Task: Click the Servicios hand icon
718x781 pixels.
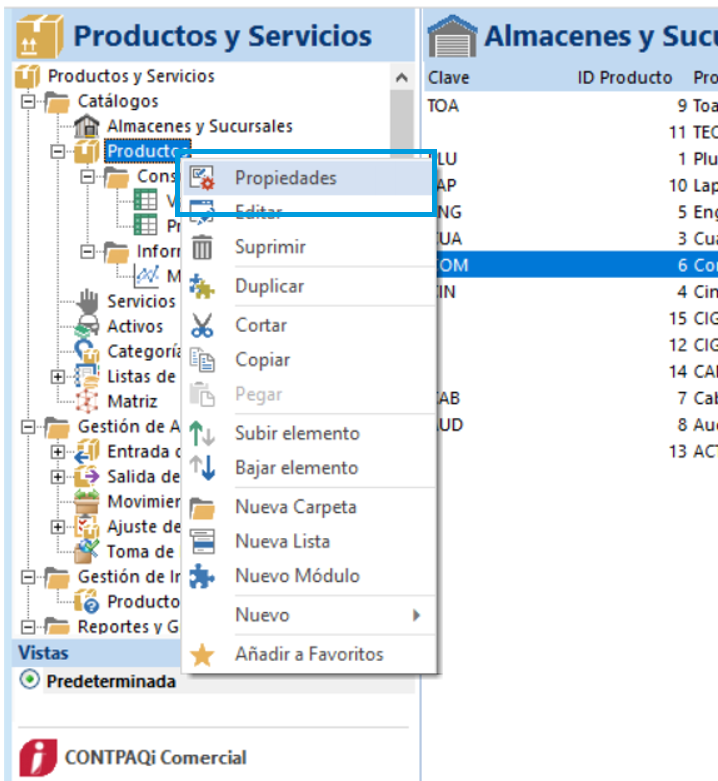Action: coord(88,301)
